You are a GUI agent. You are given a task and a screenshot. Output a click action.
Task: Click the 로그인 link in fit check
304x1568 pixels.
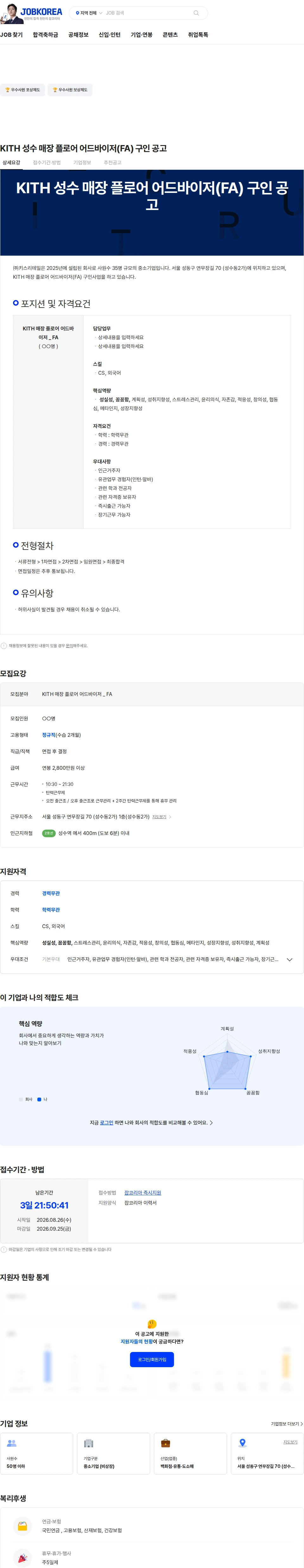tap(106, 1122)
